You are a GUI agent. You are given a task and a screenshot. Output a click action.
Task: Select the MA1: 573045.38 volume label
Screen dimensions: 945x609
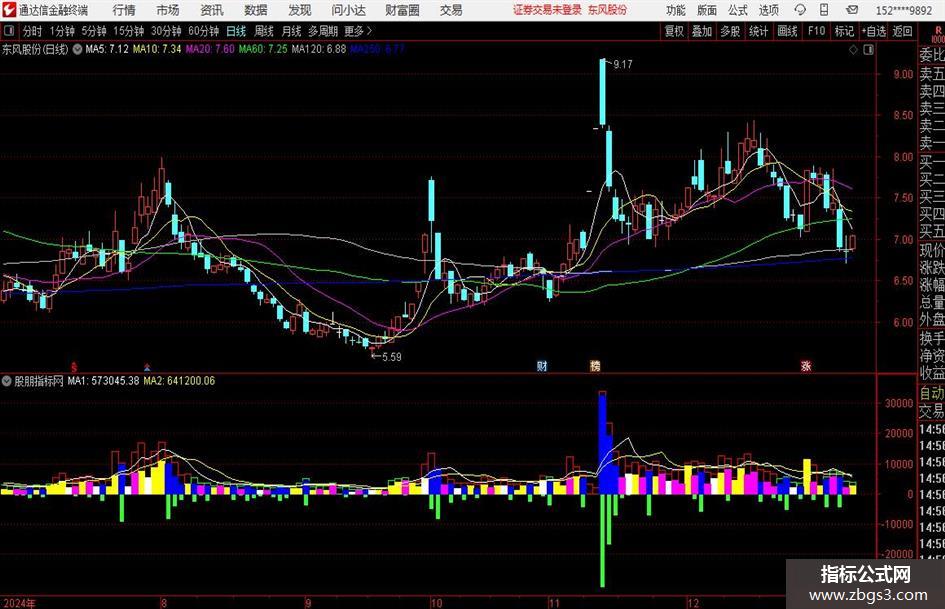(103, 381)
